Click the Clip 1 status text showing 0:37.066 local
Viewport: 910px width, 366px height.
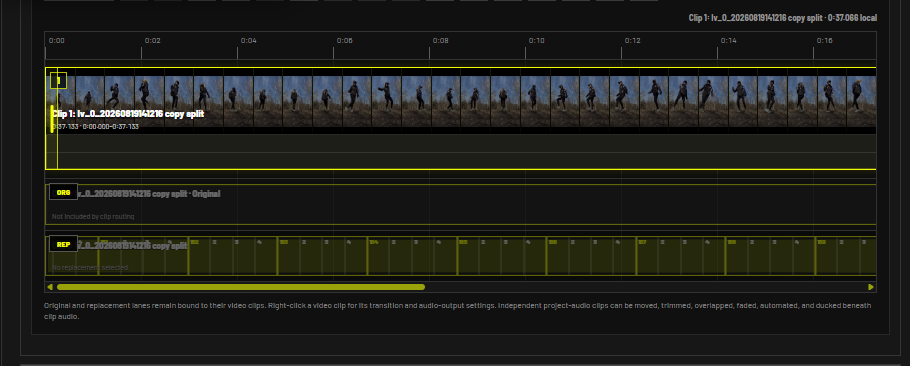782,18
